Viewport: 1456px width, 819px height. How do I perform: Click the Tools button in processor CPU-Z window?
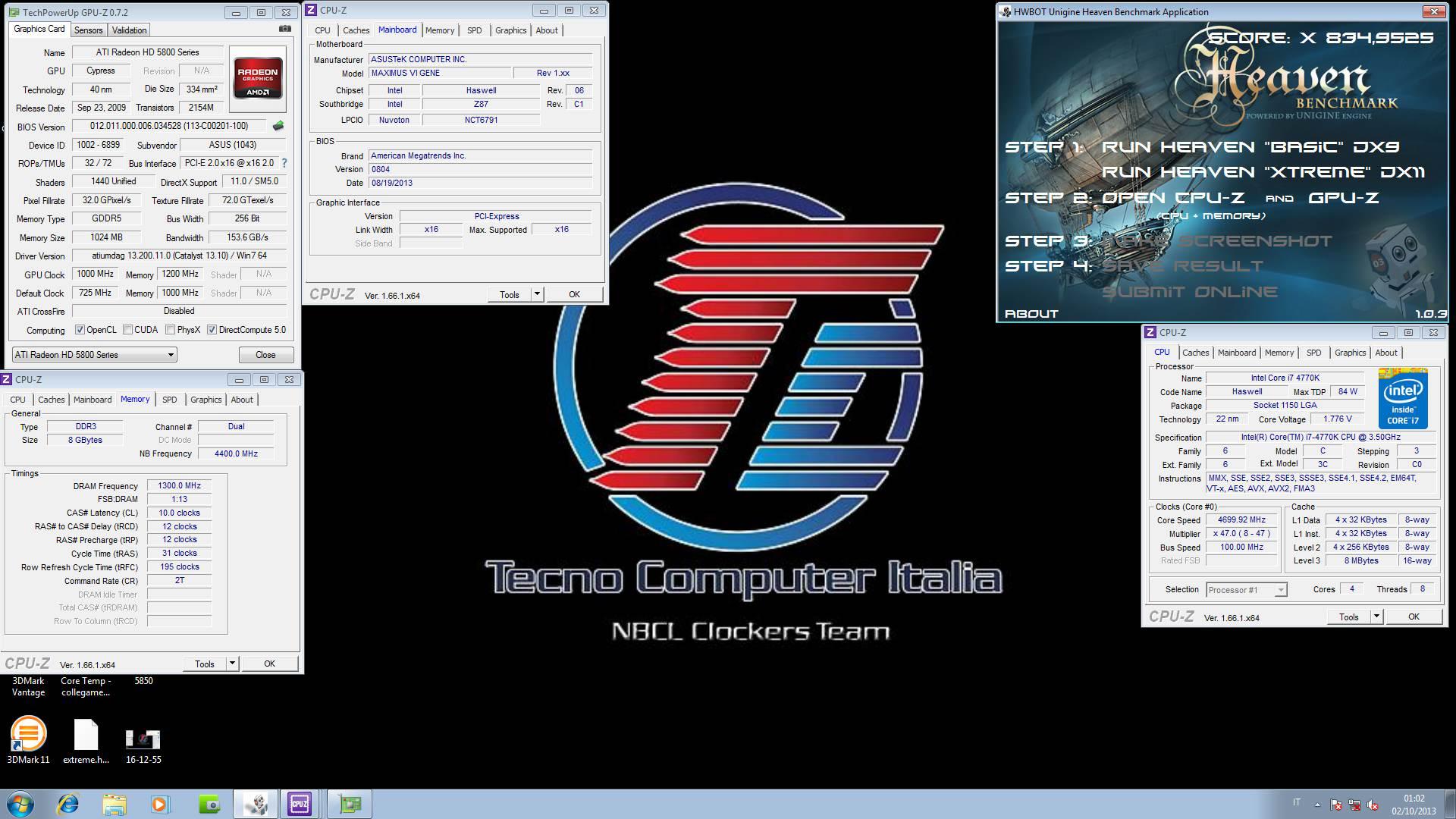click(1349, 617)
